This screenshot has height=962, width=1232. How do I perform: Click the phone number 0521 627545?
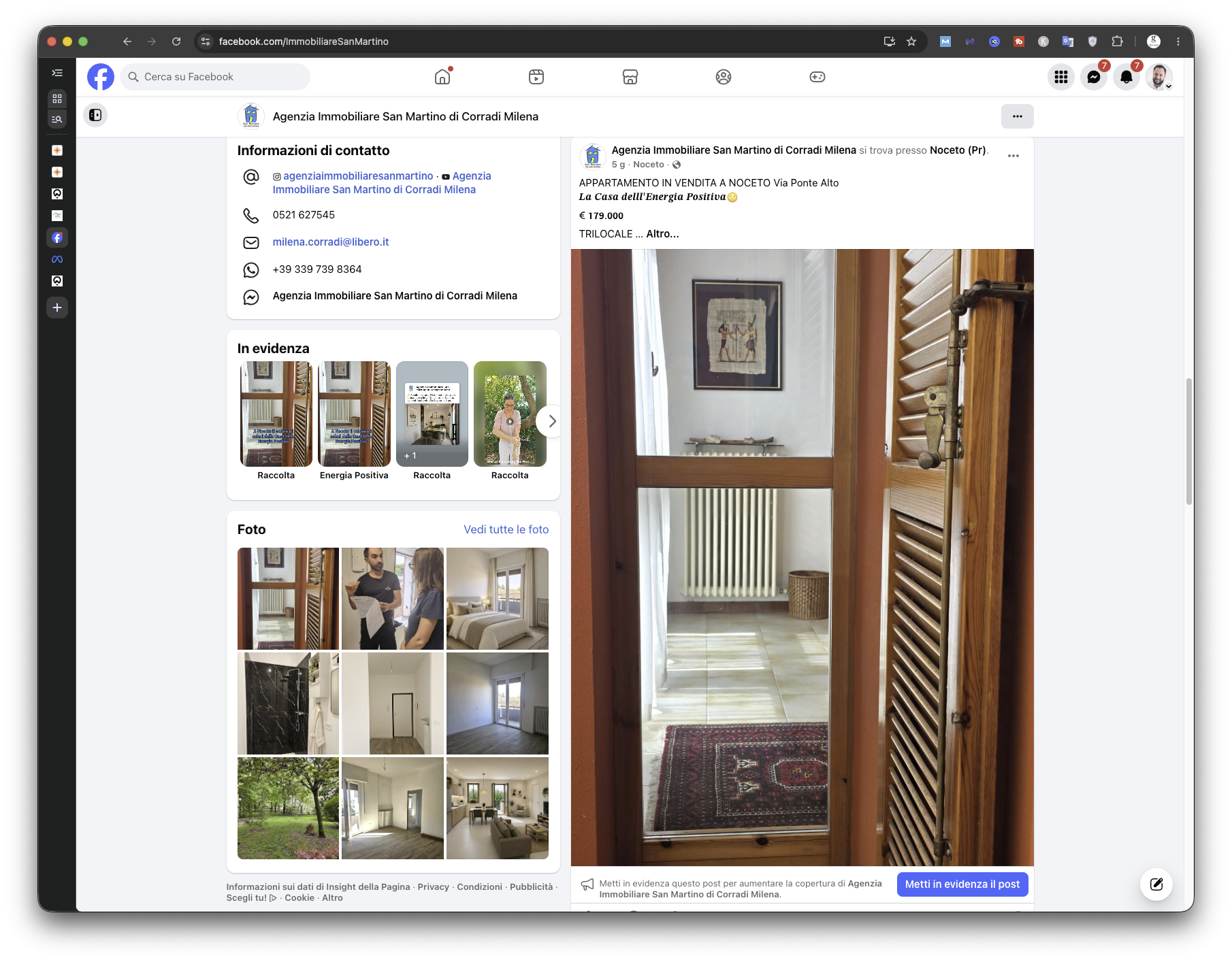click(304, 215)
